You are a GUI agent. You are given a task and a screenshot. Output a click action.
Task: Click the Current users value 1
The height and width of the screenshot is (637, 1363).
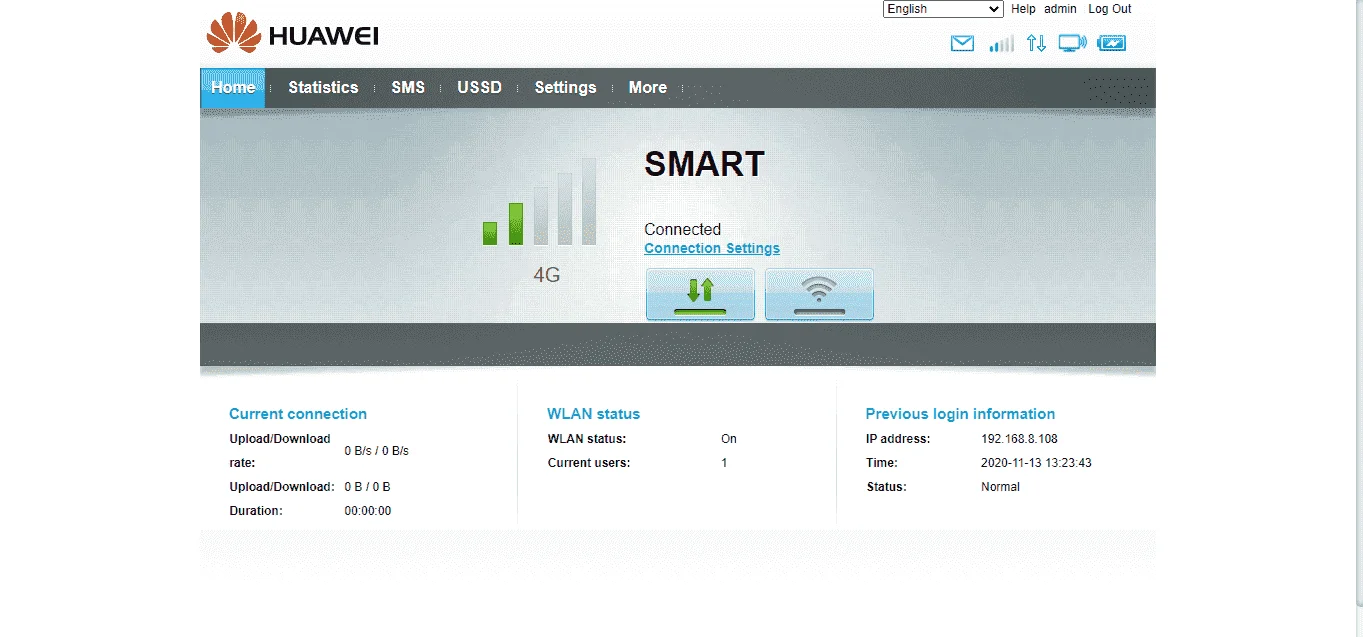point(725,463)
